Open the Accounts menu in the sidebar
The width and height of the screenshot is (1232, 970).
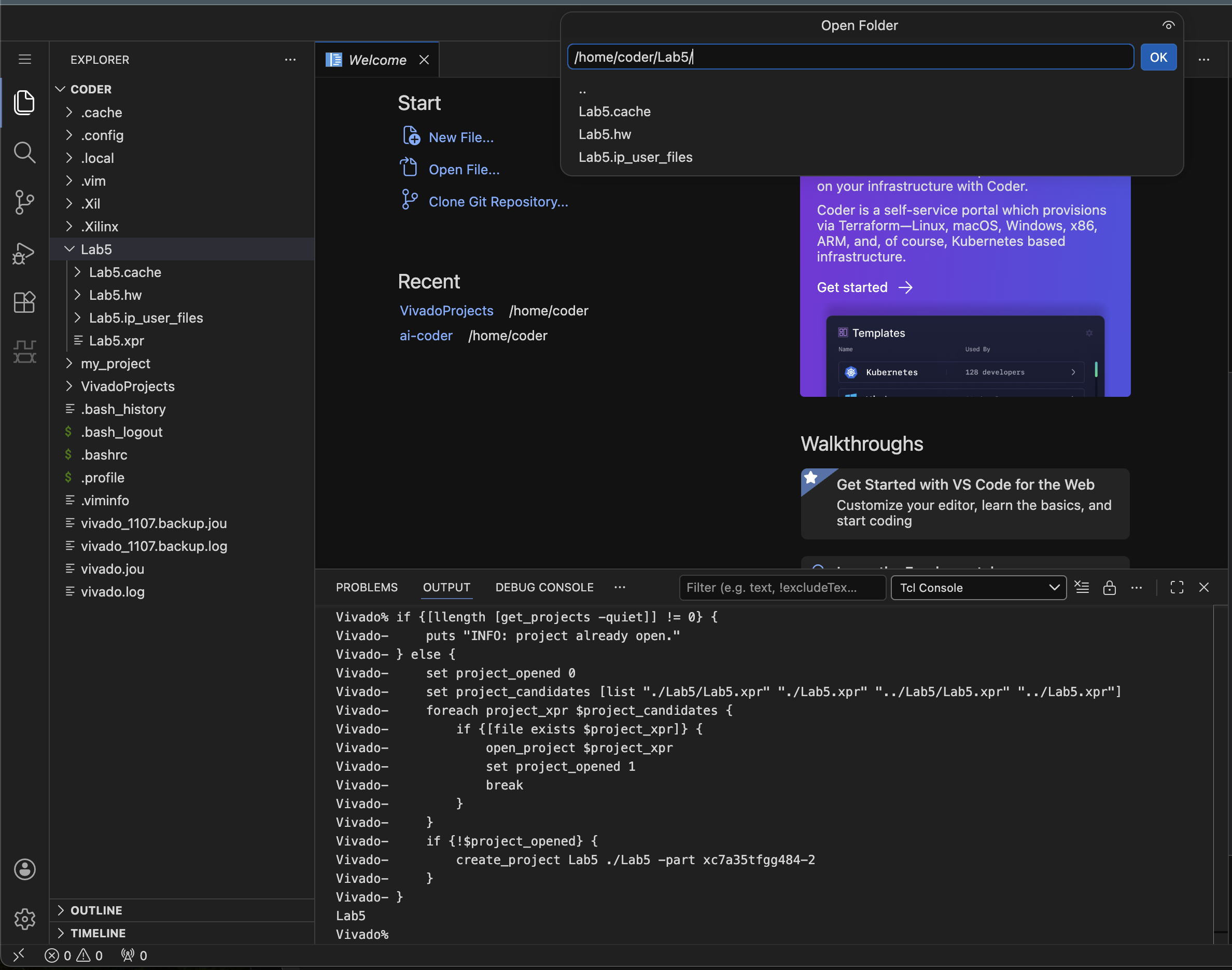coord(24,869)
